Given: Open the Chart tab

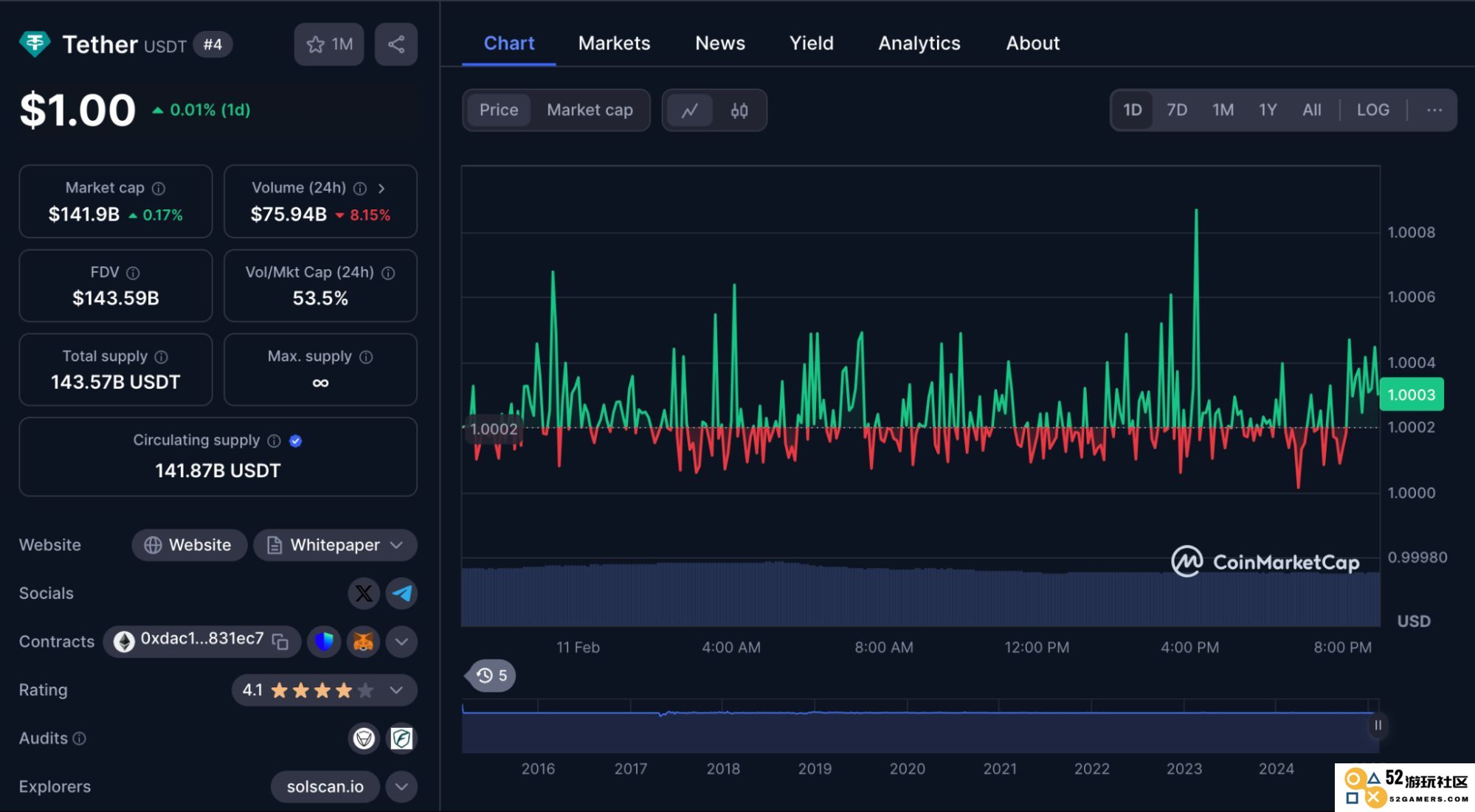Looking at the screenshot, I should tap(509, 44).
